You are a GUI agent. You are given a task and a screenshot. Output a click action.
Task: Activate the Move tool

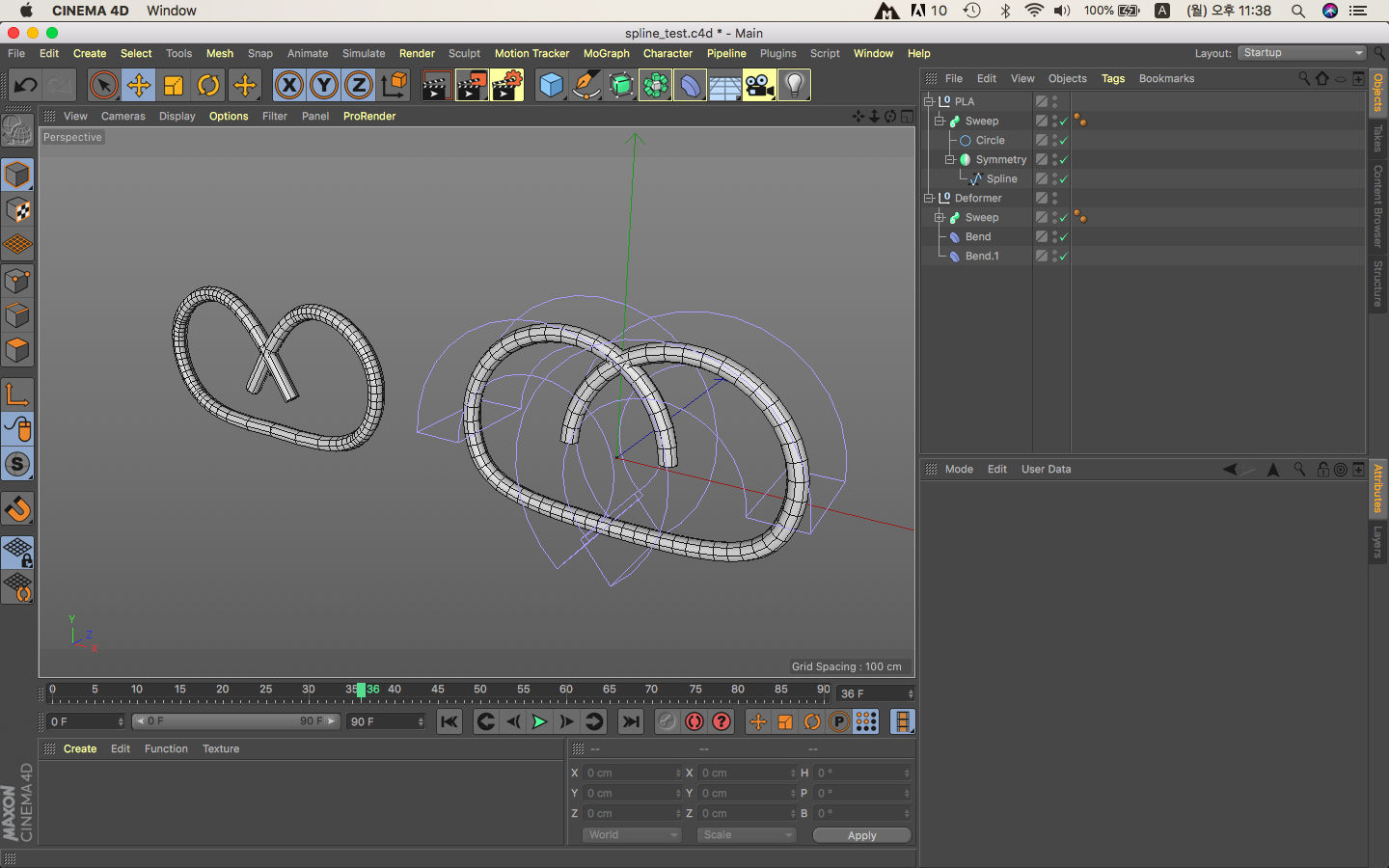(x=139, y=85)
